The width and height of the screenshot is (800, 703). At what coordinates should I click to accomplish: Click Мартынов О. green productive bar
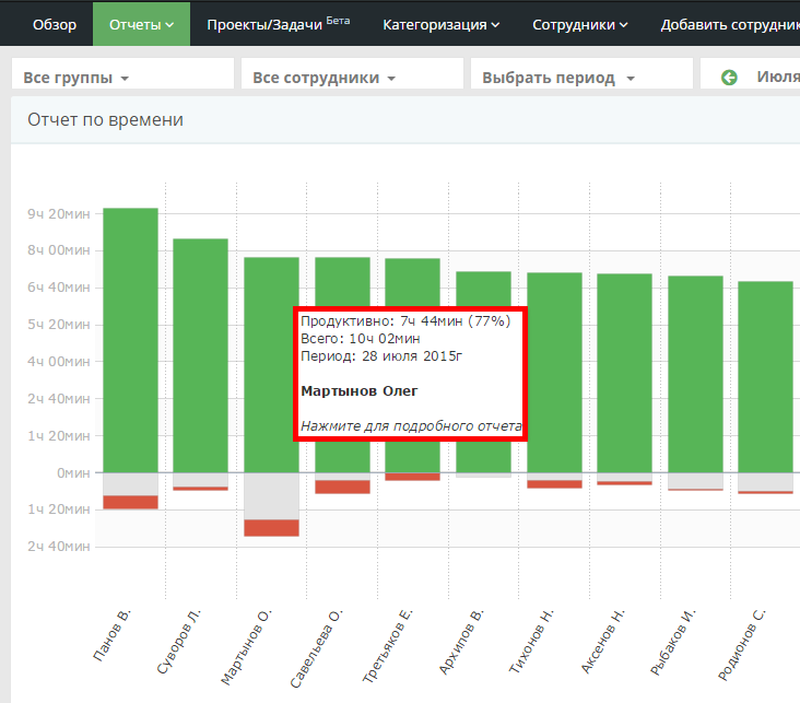271,365
